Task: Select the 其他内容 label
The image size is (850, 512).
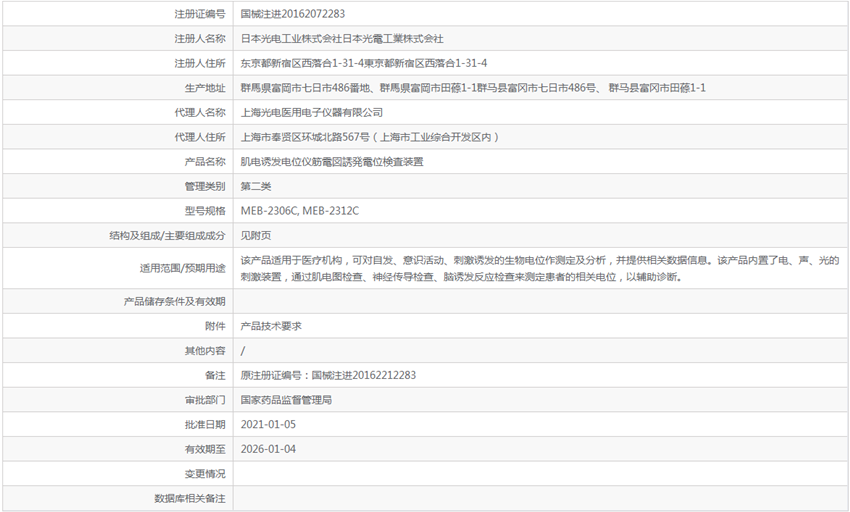Action: click(205, 350)
